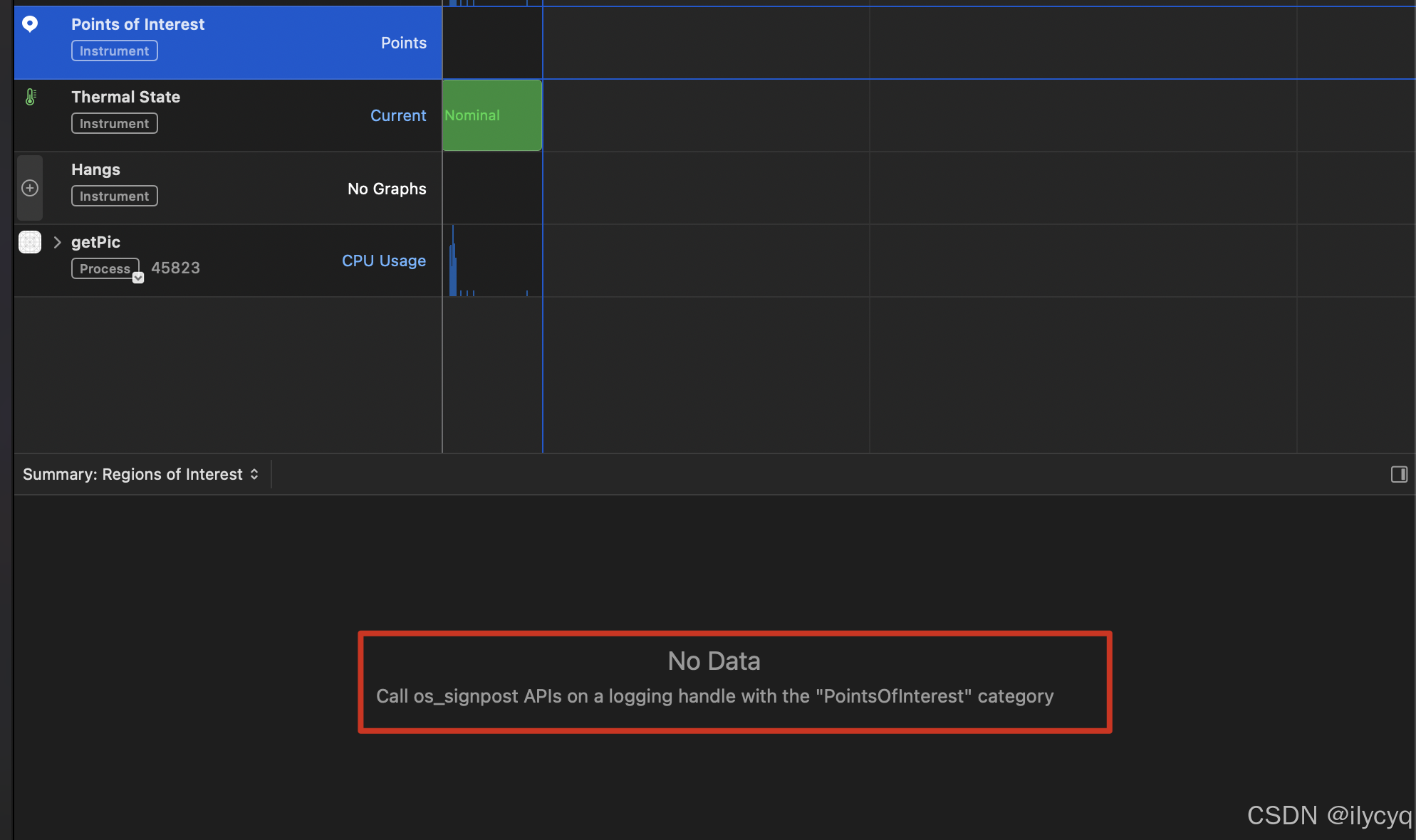1416x840 pixels.
Task: Select the Thermal State track
Action: [125, 97]
